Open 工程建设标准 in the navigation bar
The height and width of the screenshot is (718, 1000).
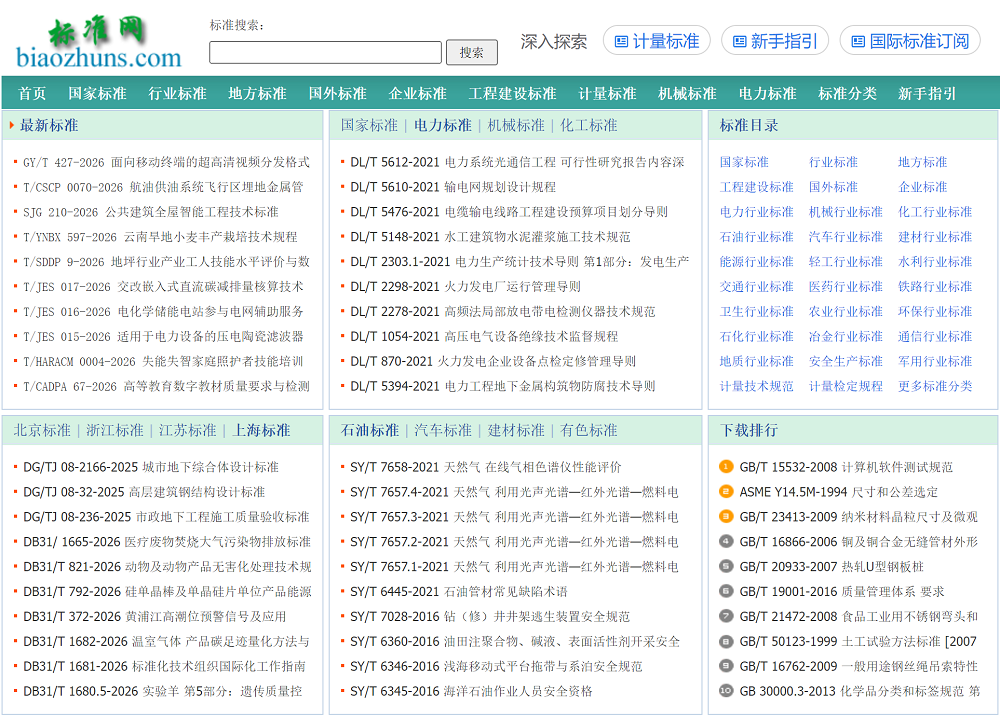[x=512, y=94]
